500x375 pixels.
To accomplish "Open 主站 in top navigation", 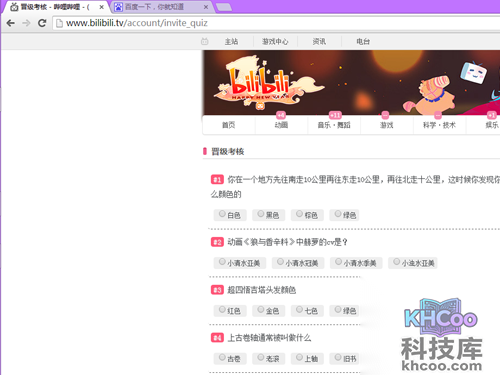I will click(x=231, y=41).
